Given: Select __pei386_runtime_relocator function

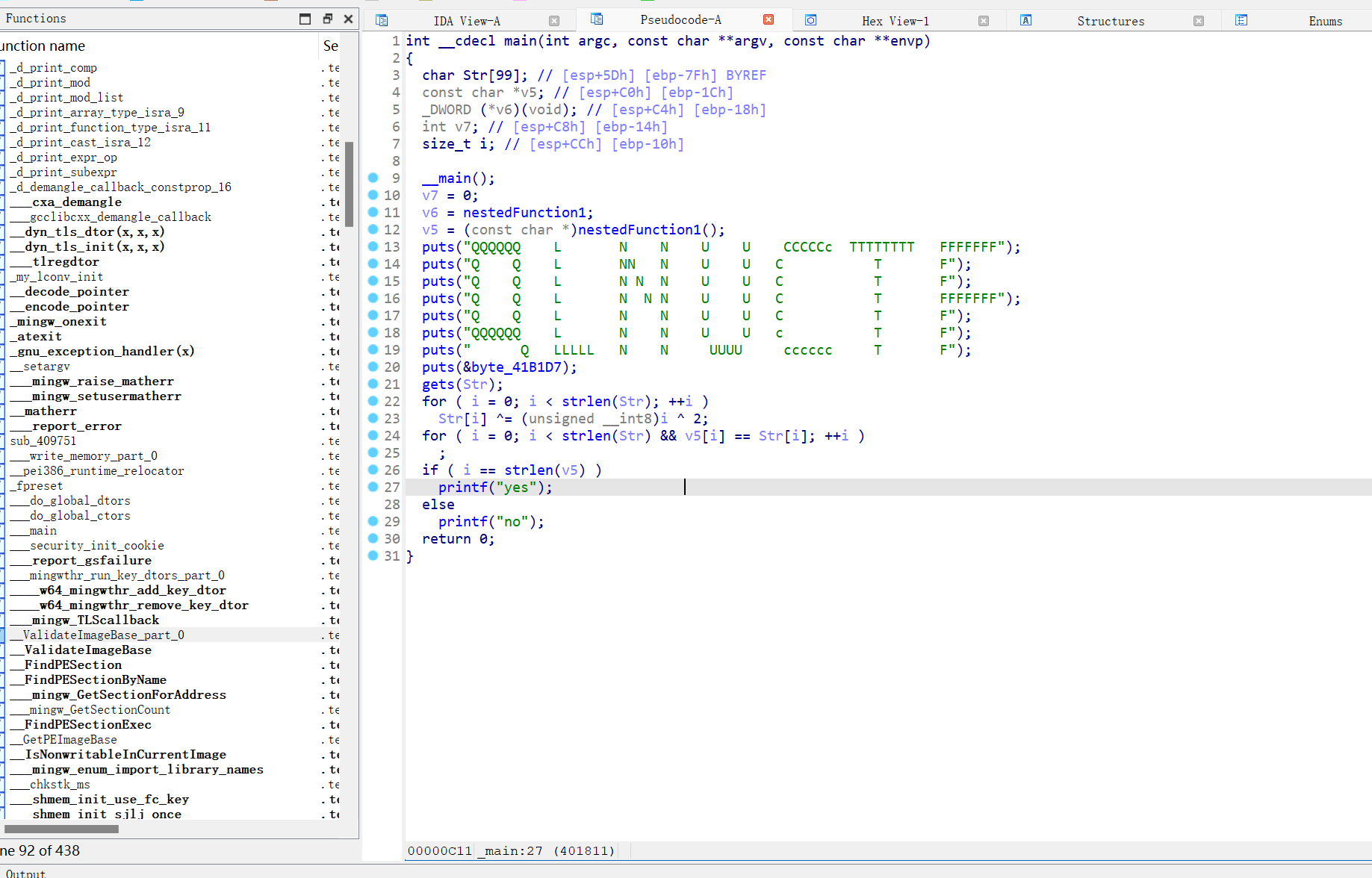Looking at the screenshot, I should point(97,470).
